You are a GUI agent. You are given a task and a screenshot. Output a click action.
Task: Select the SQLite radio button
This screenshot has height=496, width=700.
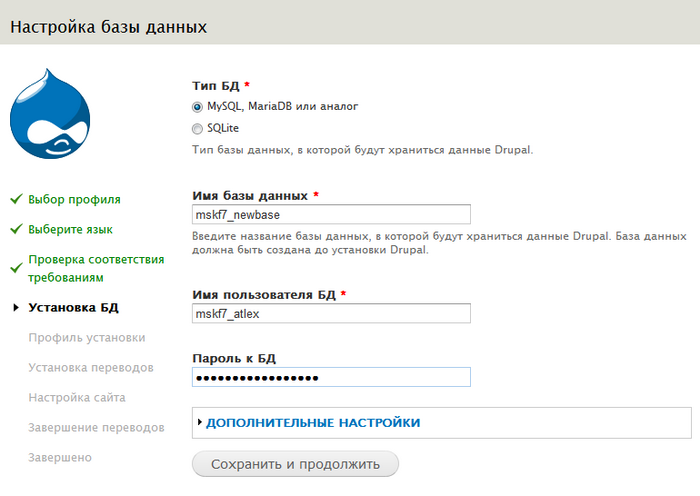click(197, 129)
